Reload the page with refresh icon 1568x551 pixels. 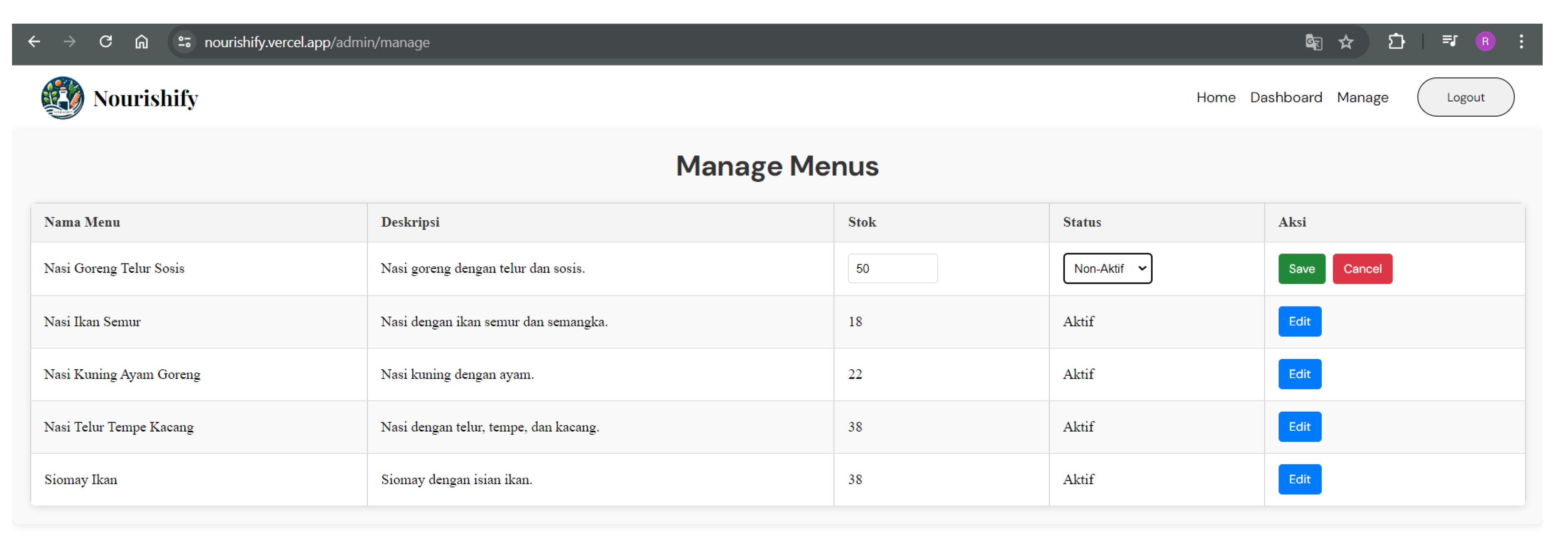tap(106, 42)
